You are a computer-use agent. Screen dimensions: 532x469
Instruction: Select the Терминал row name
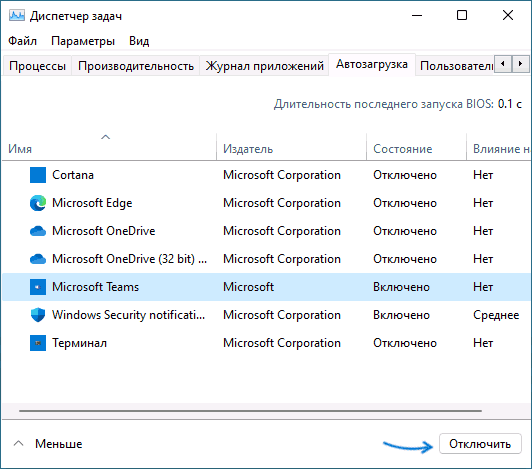[79, 343]
